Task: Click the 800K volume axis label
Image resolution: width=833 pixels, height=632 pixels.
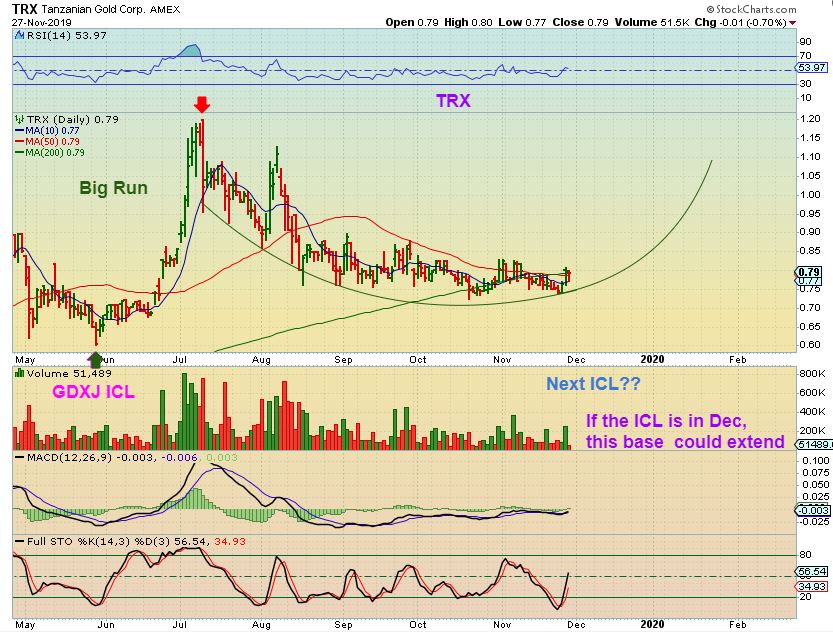Action: pyautogui.click(x=812, y=373)
